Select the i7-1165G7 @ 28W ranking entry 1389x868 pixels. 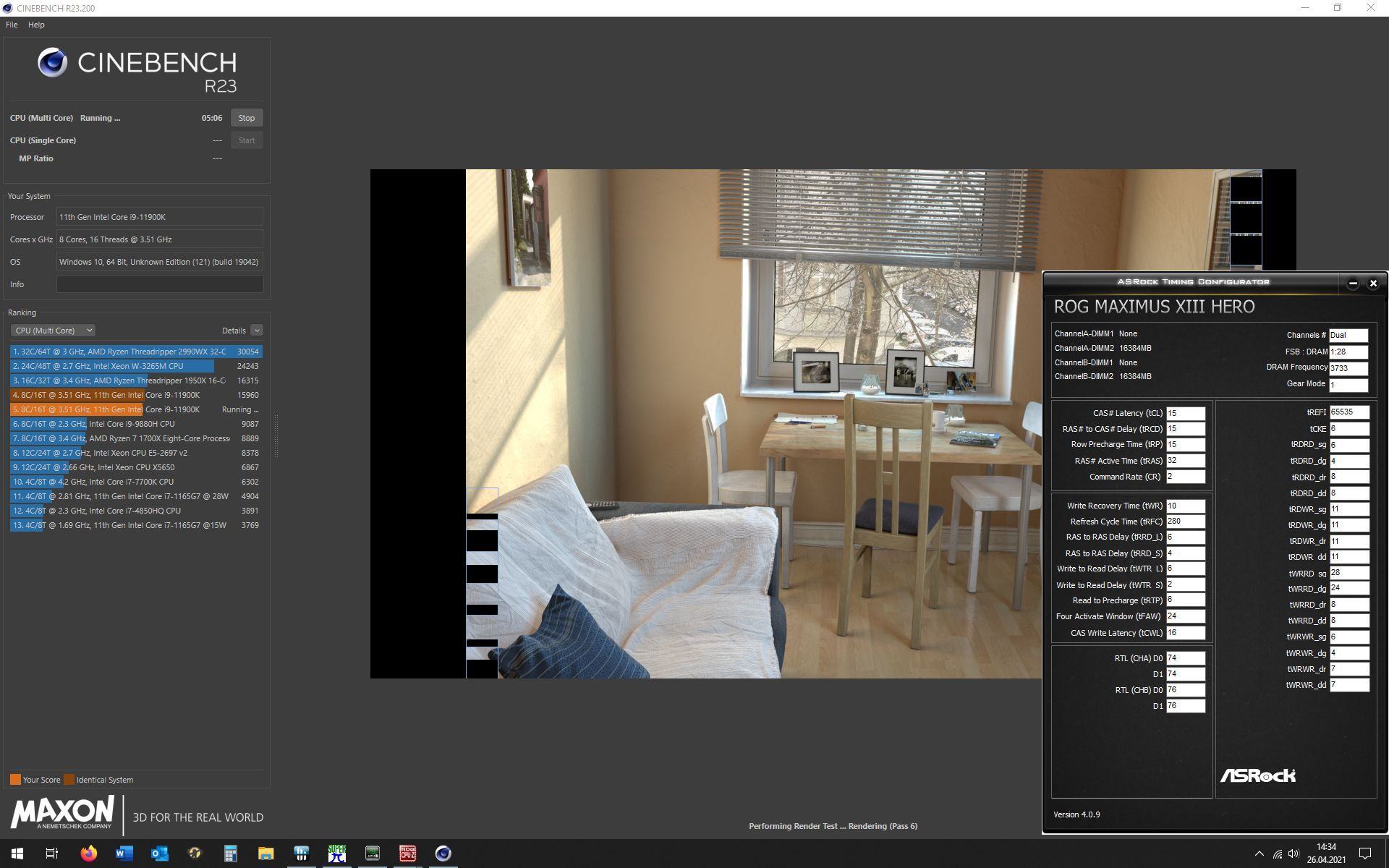136,496
